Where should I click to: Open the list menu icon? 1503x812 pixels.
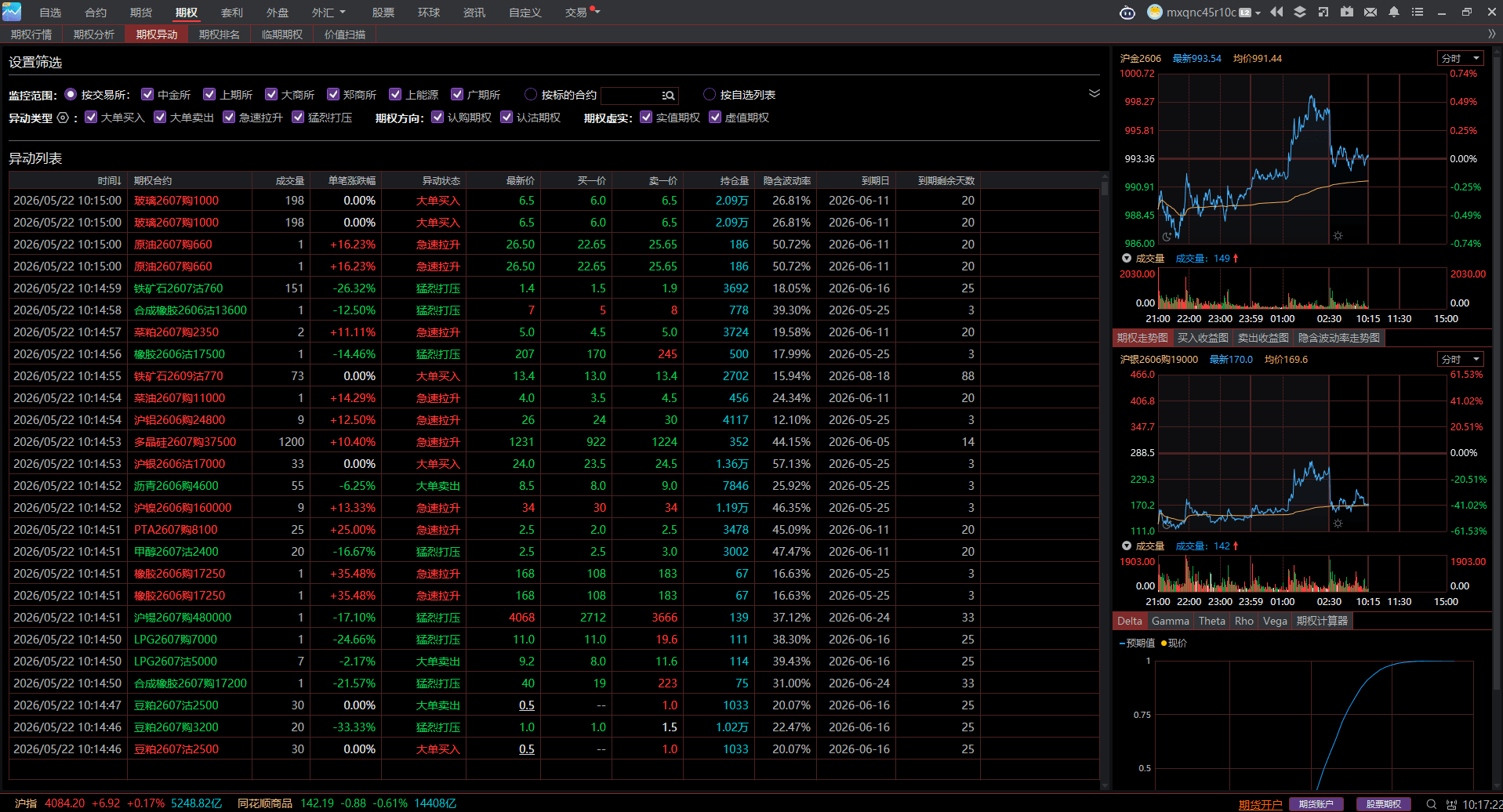pyautogui.click(x=1418, y=13)
